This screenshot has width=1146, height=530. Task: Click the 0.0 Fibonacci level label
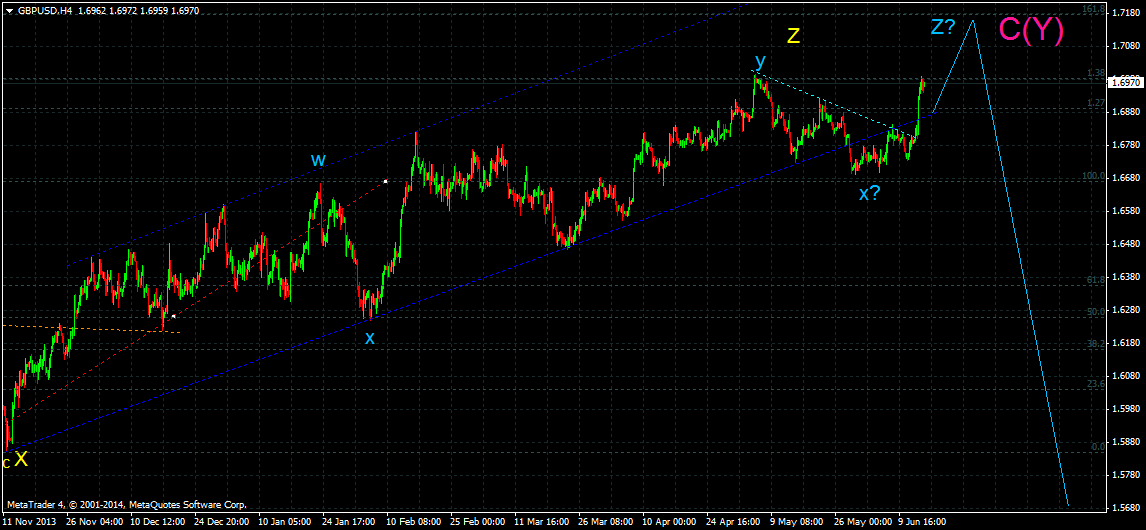click(1099, 446)
